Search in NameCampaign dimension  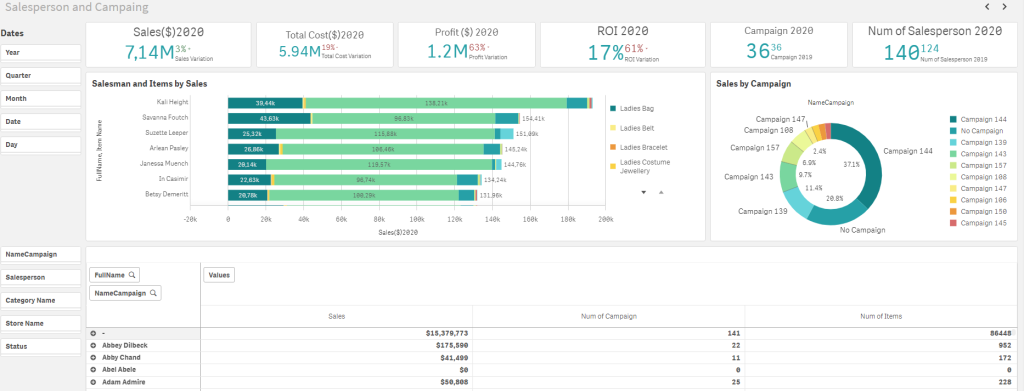click(x=153, y=294)
